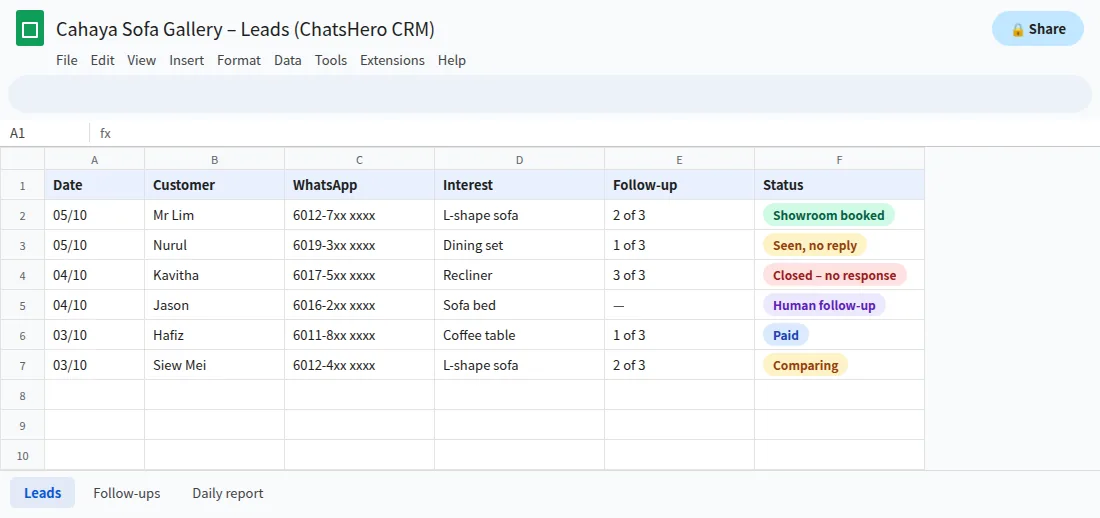Viewport: 1100px width, 518px height.
Task: Select column F header
Action: point(840,159)
